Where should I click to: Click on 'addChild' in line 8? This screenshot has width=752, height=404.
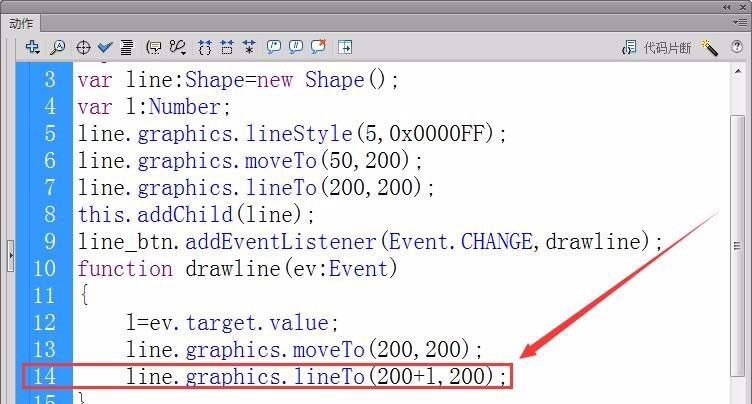pyautogui.click(x=185, y=214)
